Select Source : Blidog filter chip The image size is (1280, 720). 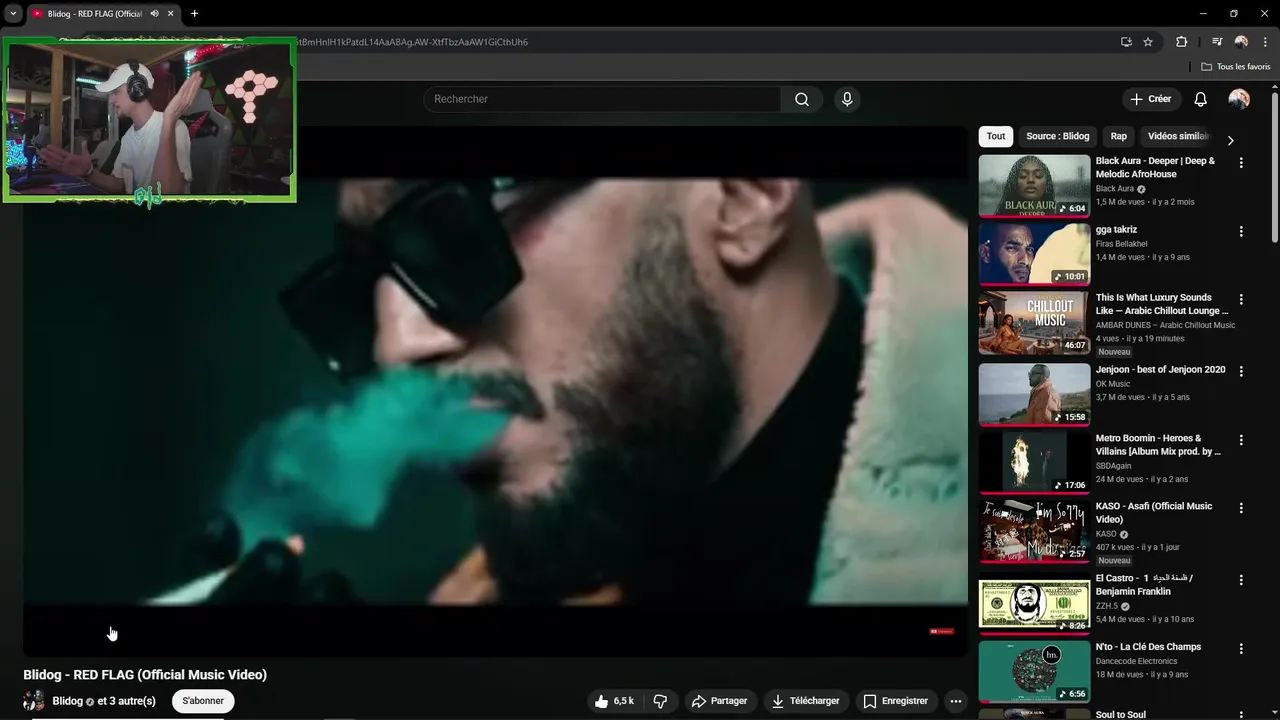tap(1058, 136)
